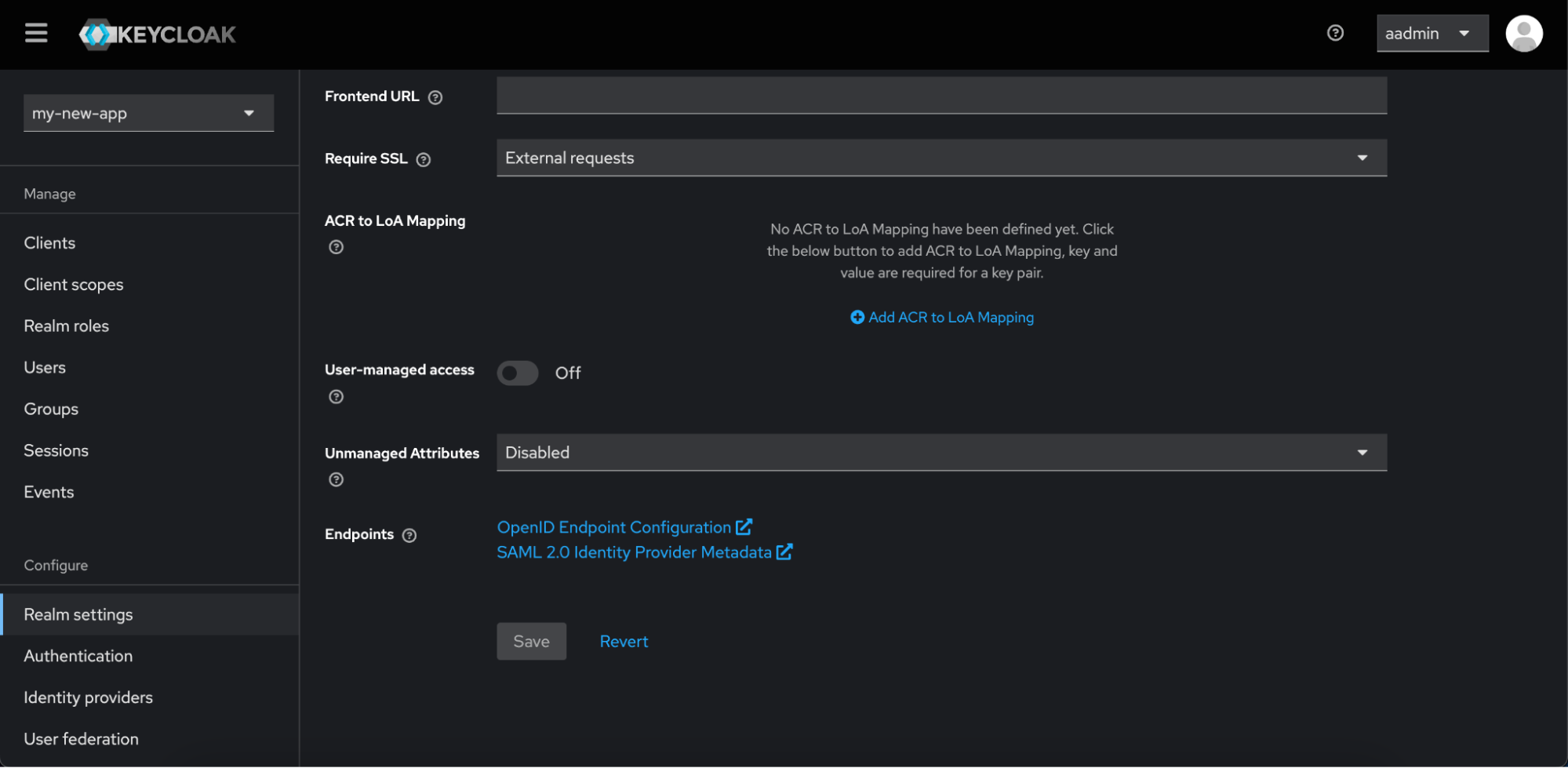Focus the Frontend URL input field
The image size is (1568, 768).
941,96
